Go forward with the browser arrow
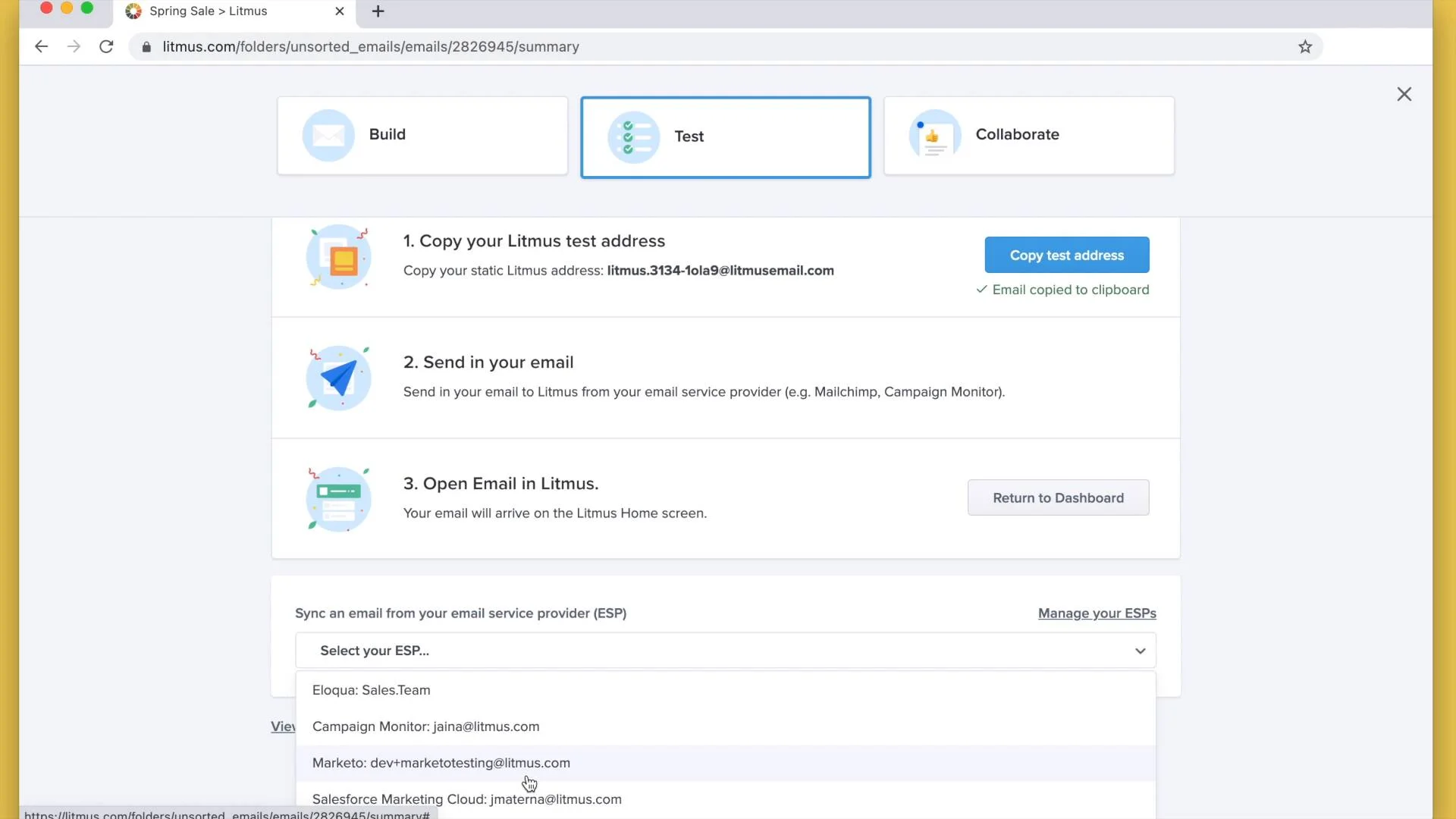Image resolution: width=1456 pixels, height=819 pixels. (x=74, y=46)
